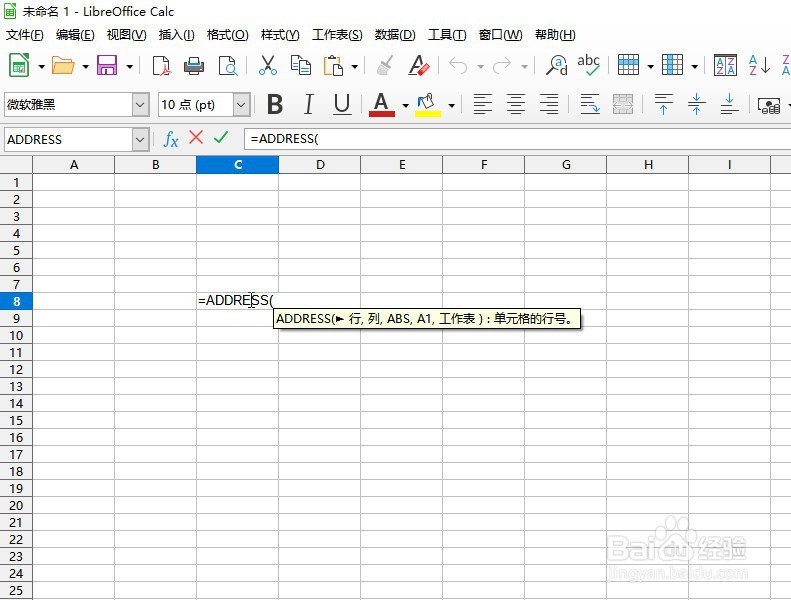
Task: Center cell content vertically
Action: [697, 105]
